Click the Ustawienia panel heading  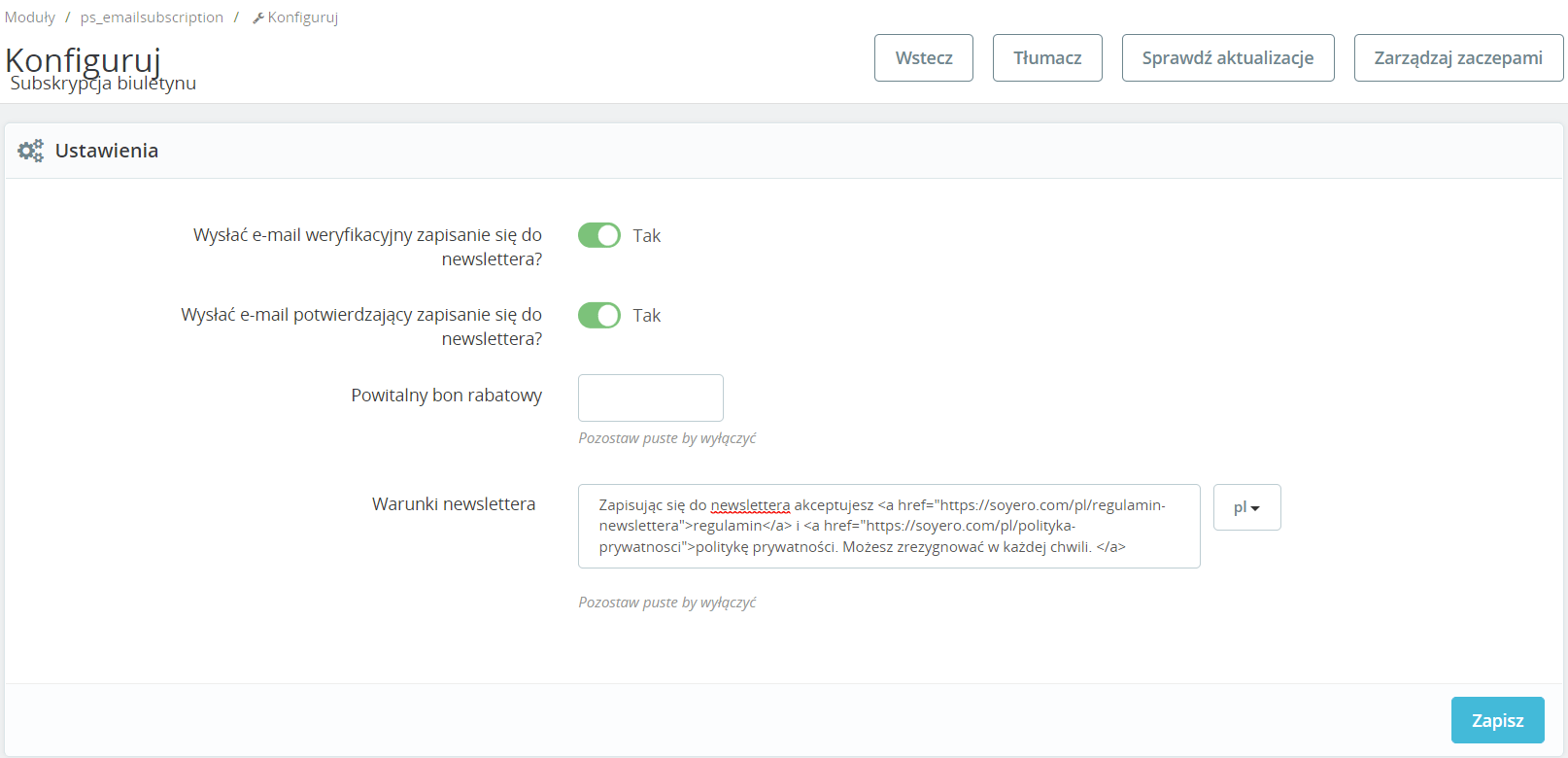tap(107, 151)
